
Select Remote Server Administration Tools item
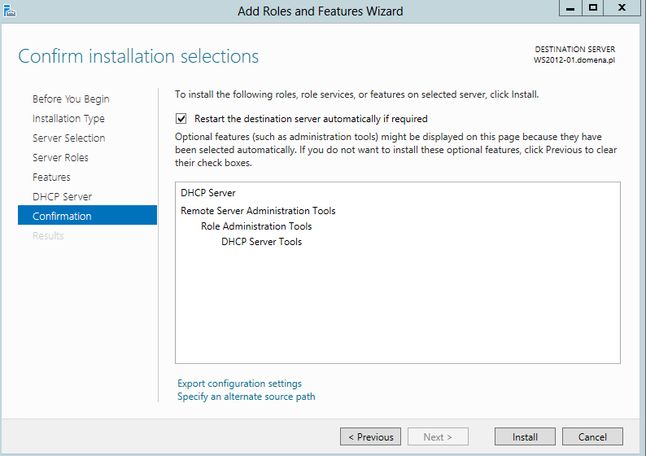click(x=258, y=211)
